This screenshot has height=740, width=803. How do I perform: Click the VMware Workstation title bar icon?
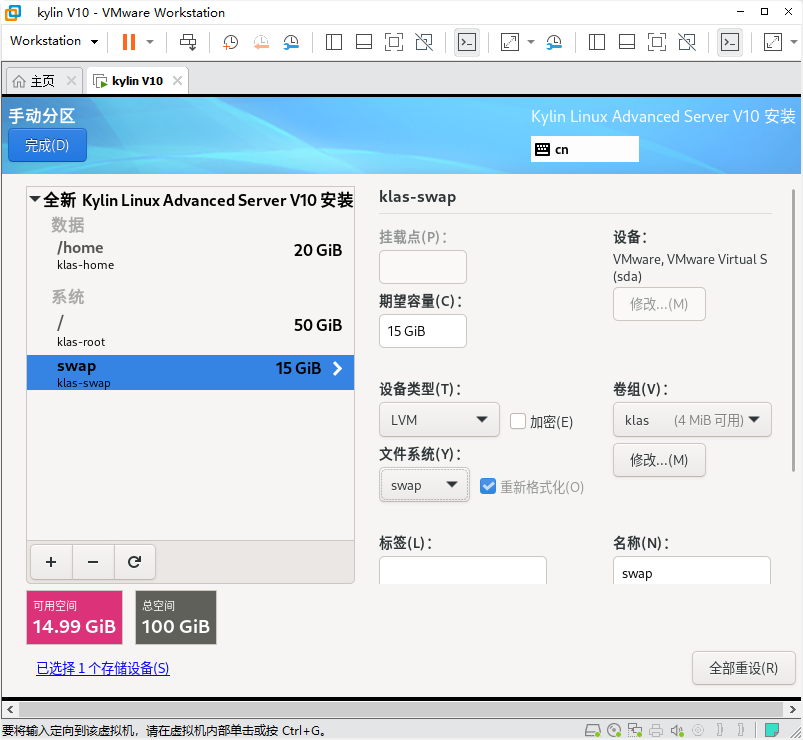13,12
